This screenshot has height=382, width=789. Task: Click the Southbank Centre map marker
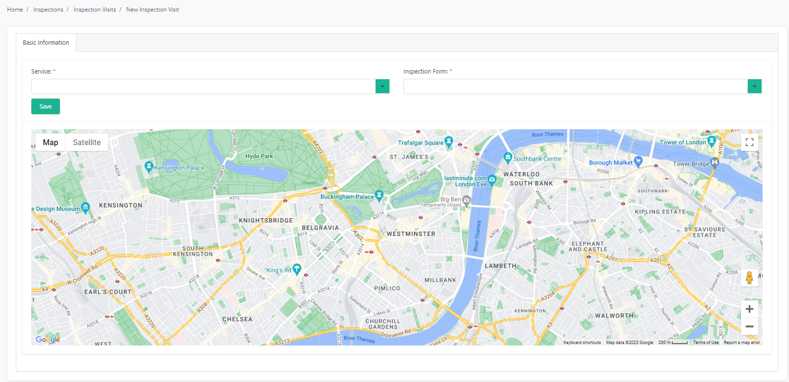[508, 158]
